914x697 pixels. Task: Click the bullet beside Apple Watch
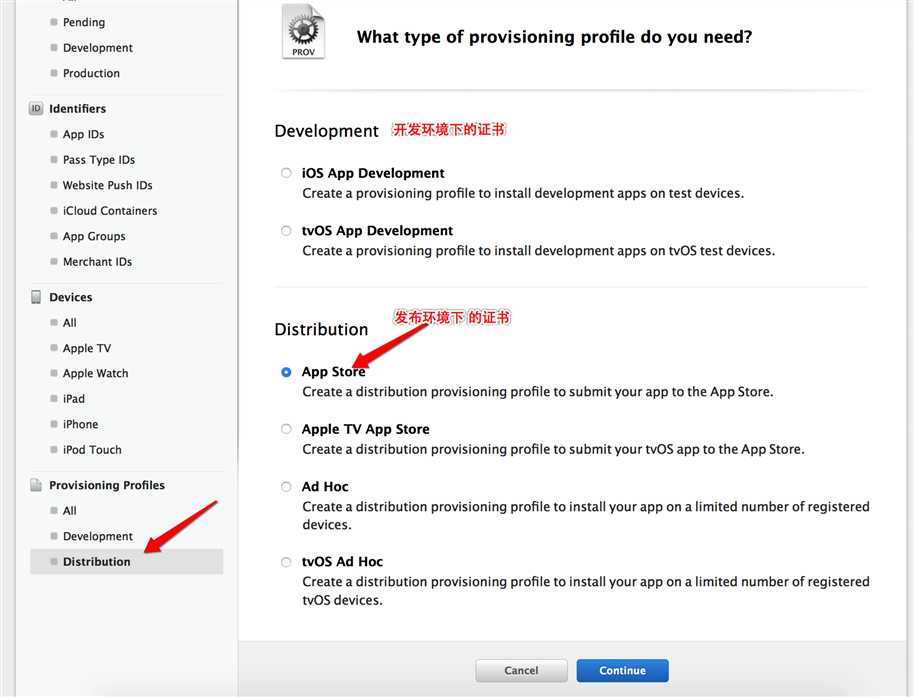tap(54, 374)
